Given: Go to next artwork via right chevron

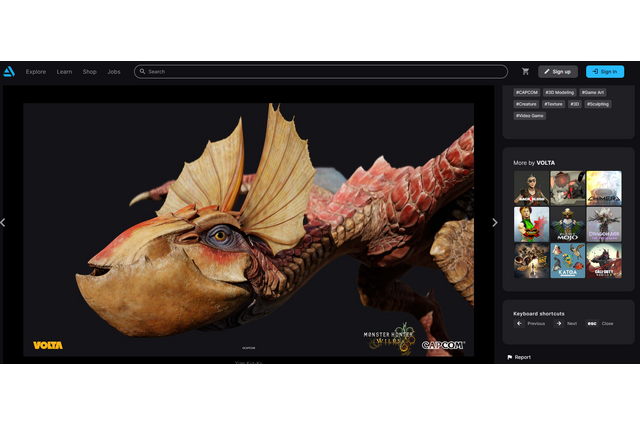Looking at the screenshot, I should pos(495,222).
